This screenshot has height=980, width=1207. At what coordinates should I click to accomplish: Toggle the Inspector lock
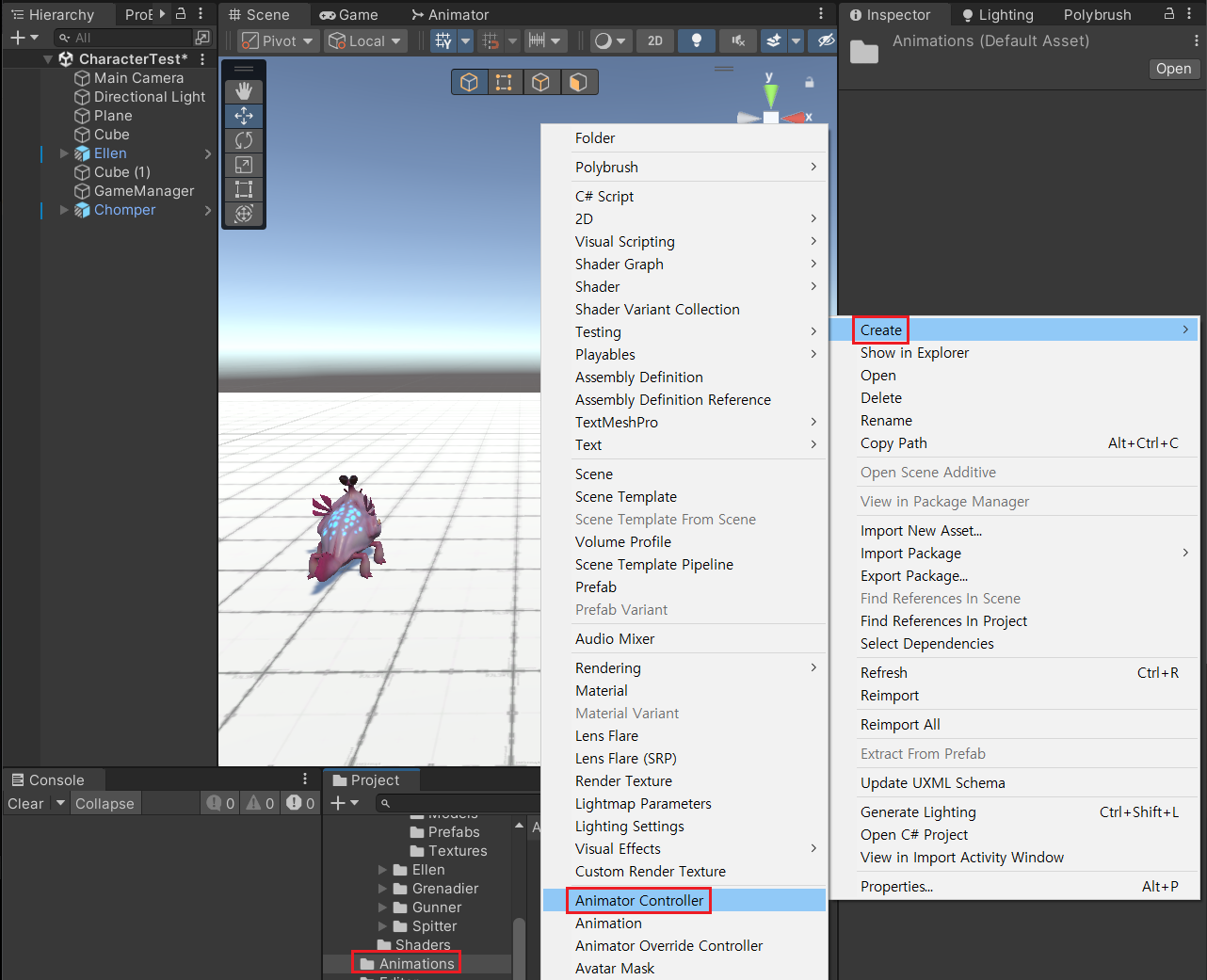[1168, 14]
